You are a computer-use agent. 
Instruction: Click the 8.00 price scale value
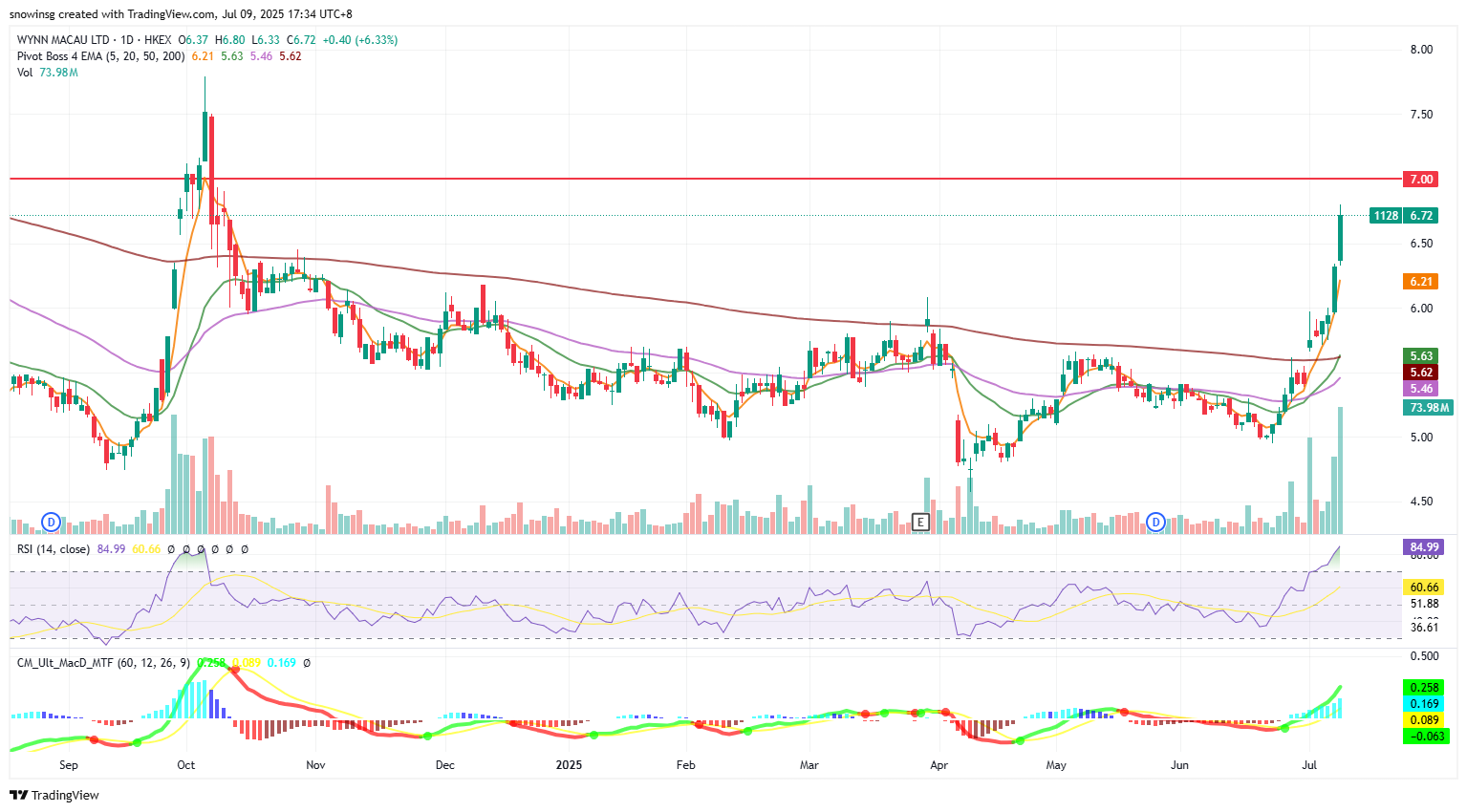coord(1421,50)
